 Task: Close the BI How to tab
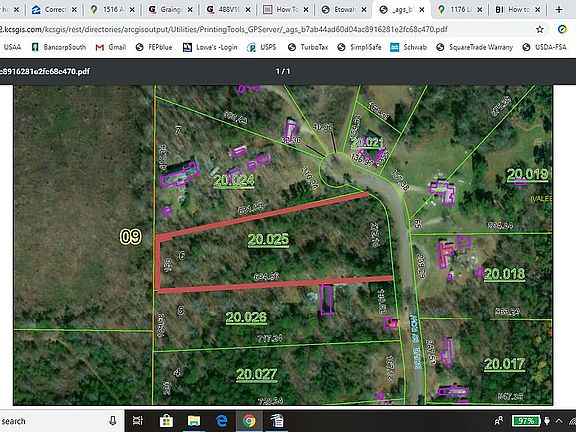pos(537,10)
